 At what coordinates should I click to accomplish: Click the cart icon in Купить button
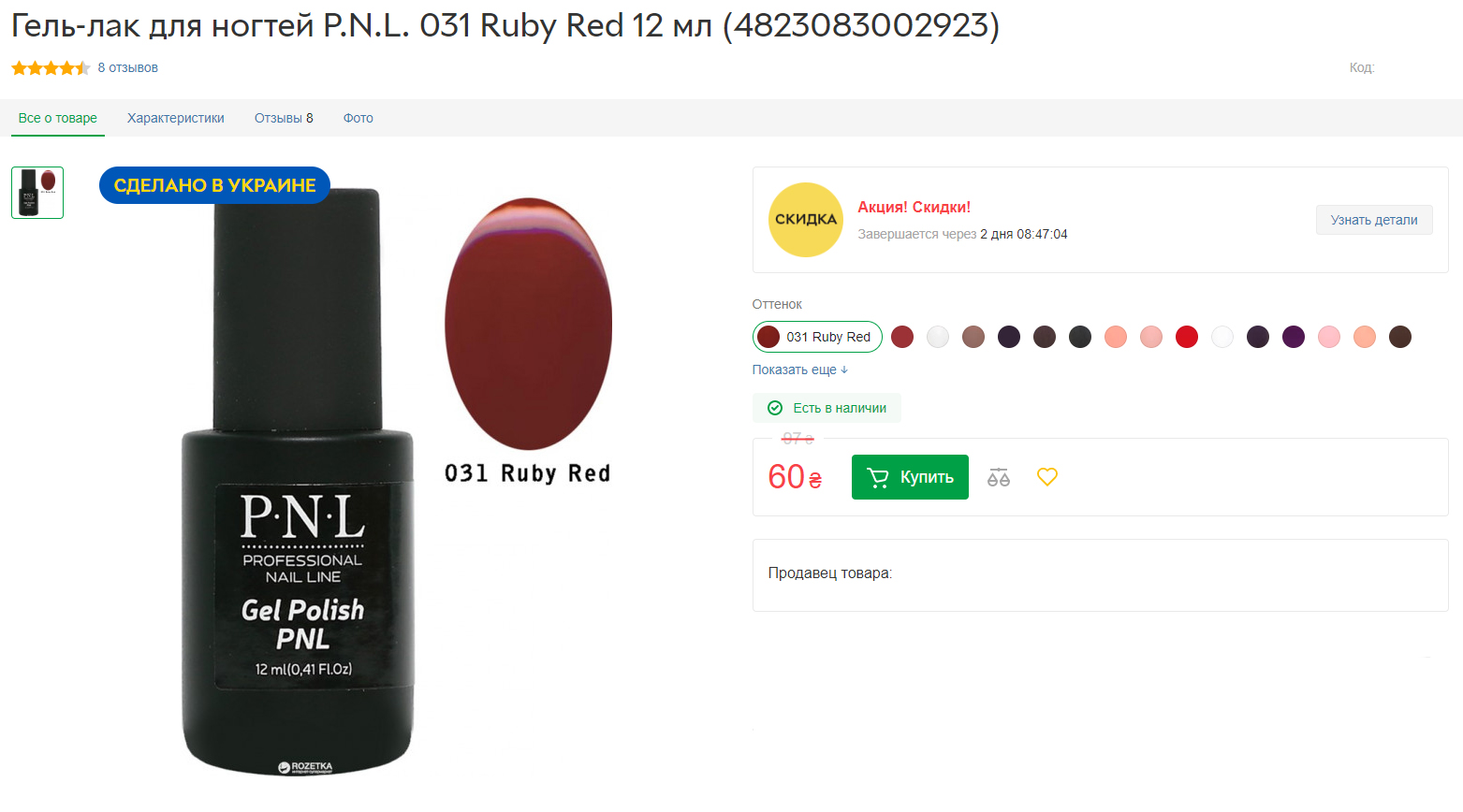coord(878,477)
